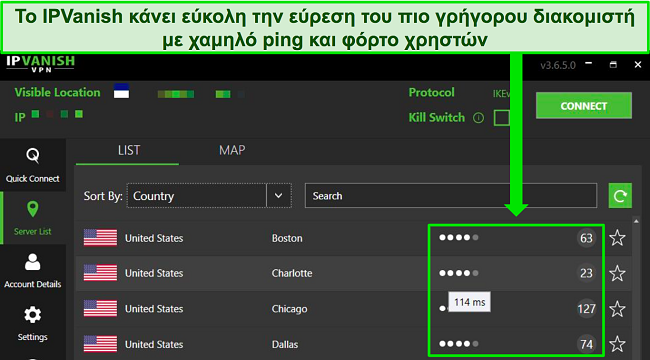Image resolution: width=650 pixels, height=360 pixels.
Task: Select the Server List sidebar icon
Action: (x=33, y=218)
